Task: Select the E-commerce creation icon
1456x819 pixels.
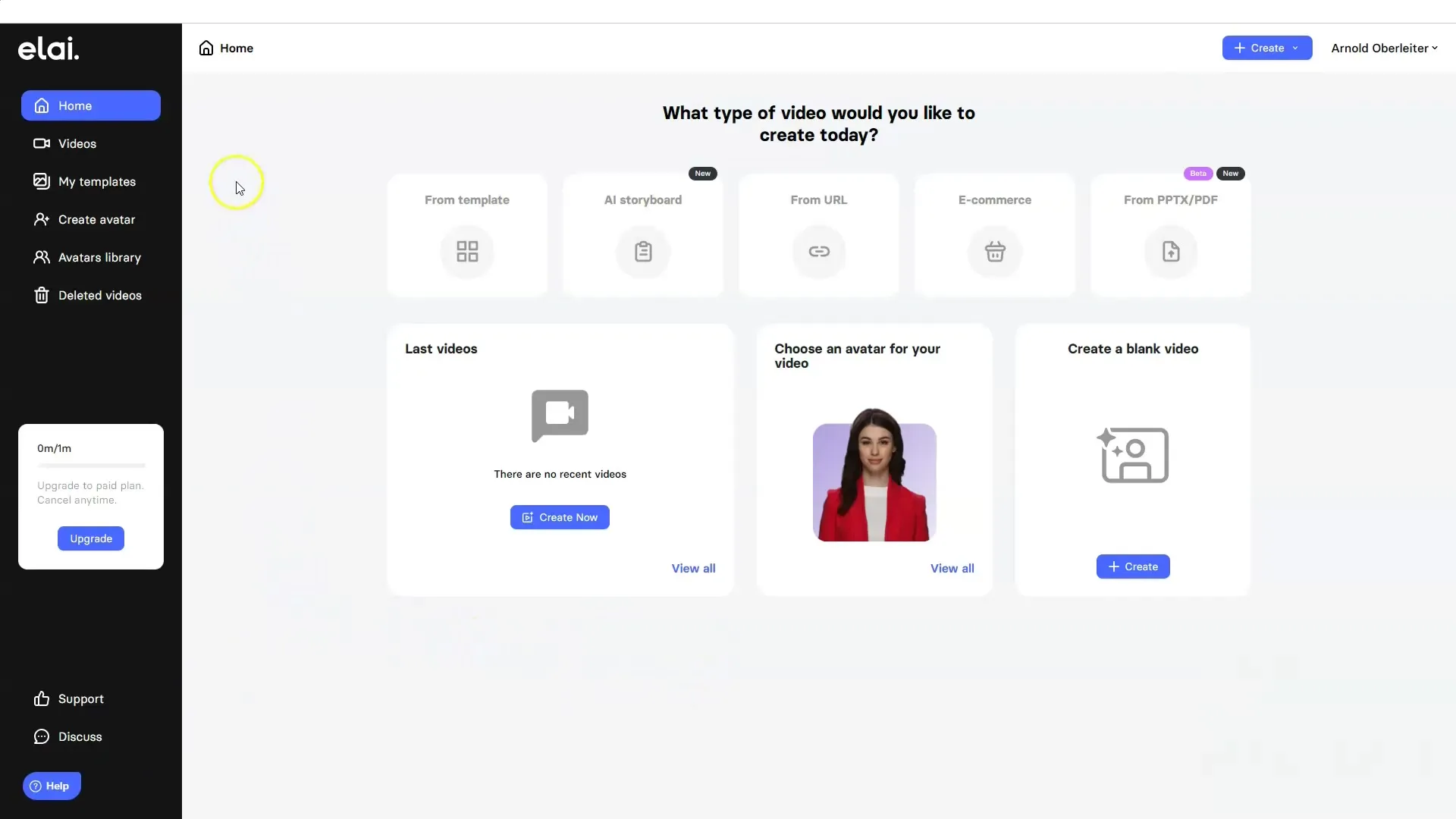Action: coord(995,251)
